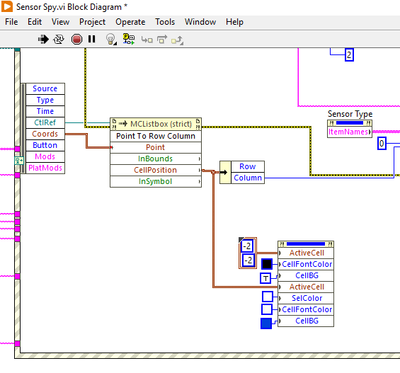The height and width of the screenshot is (373, 400).
Task: Open the View menu
Action: (x=60, y=22)
